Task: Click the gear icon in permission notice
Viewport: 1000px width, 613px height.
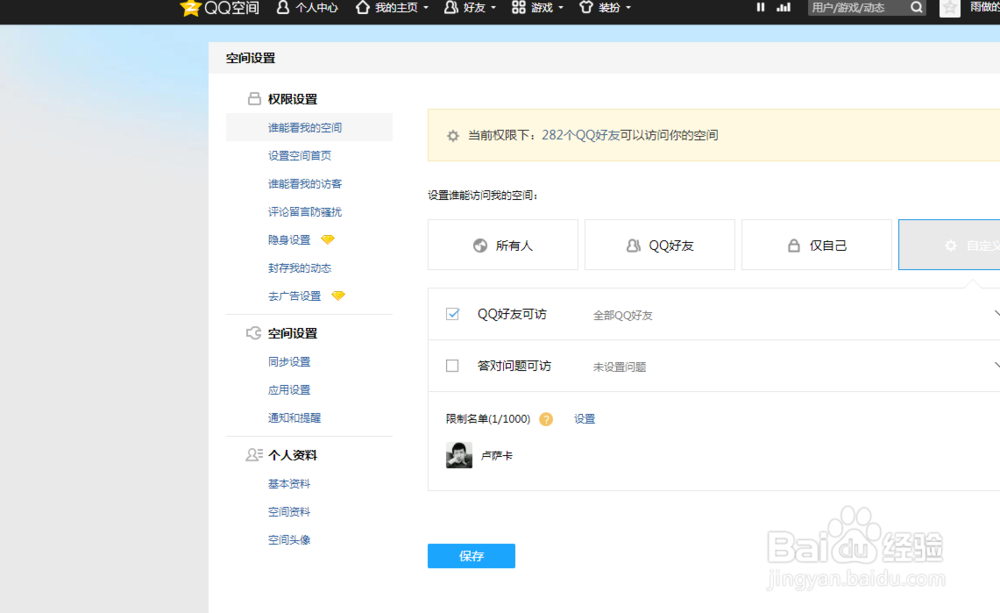Action: click(x=453, y=135)
